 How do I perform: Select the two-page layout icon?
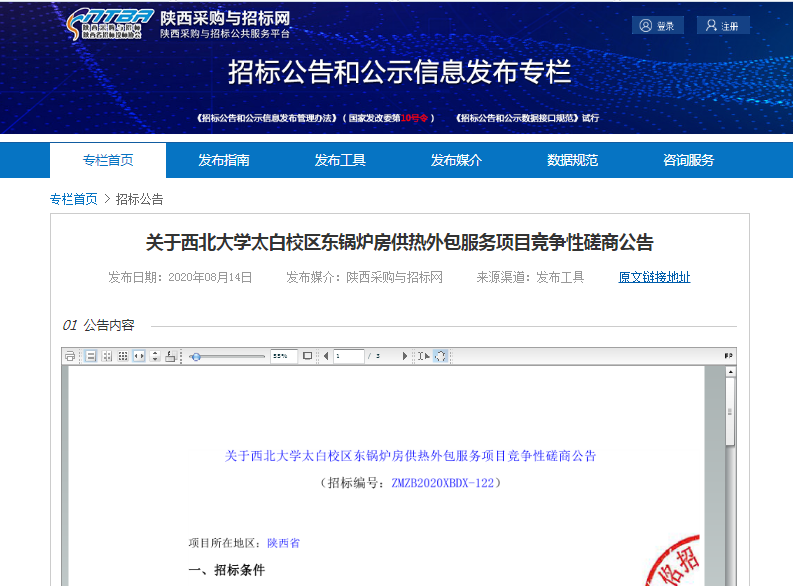pos(106,356)
